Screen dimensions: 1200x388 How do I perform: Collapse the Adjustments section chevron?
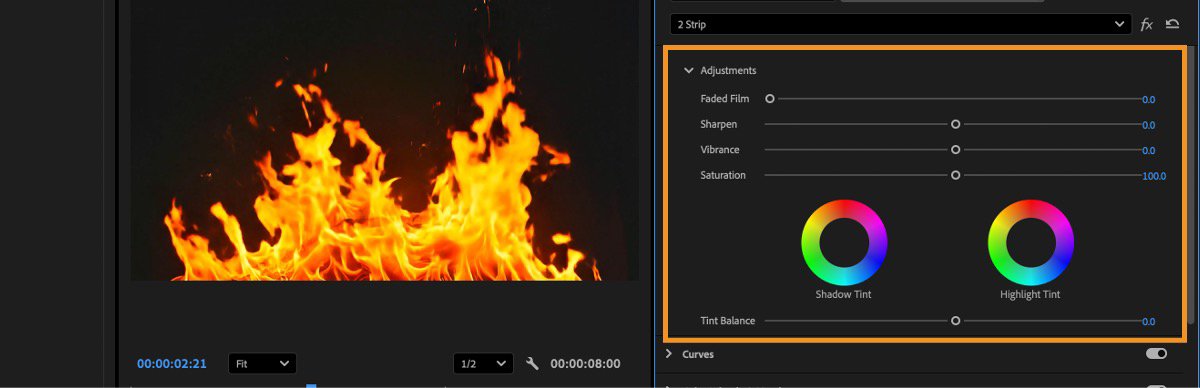pyautogui.click(x=689, y=71)
